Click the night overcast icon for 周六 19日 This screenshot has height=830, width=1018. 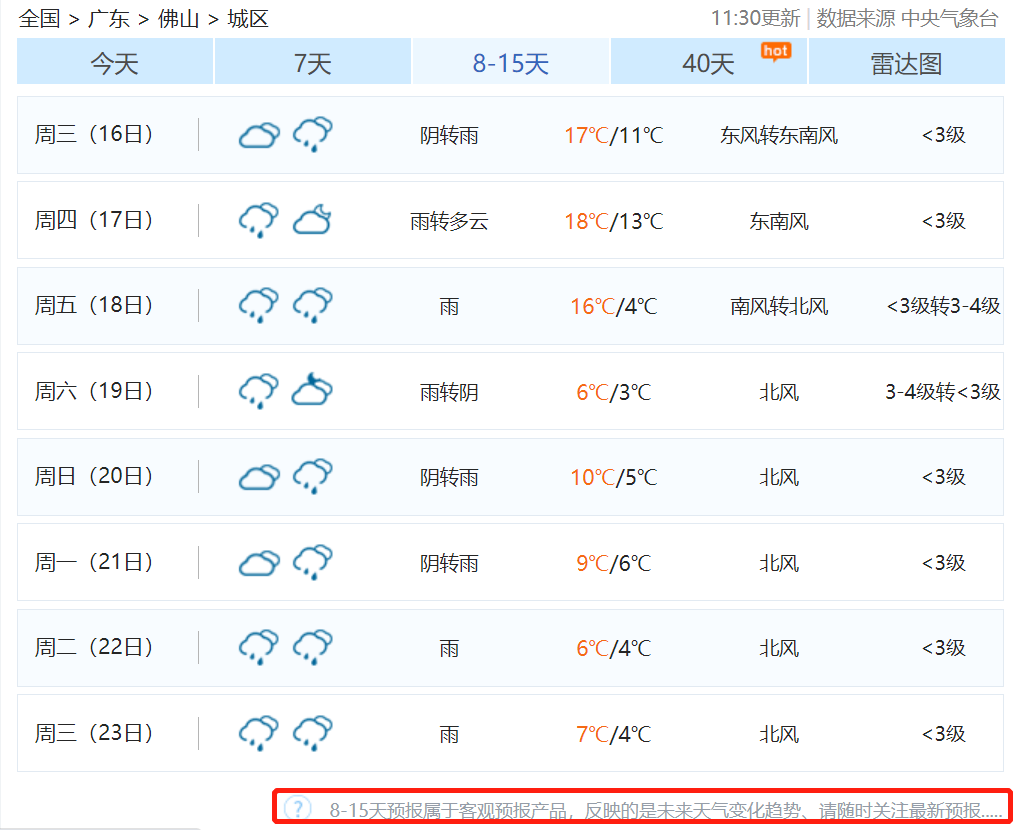pyautogui.click(x=312, y=391)
